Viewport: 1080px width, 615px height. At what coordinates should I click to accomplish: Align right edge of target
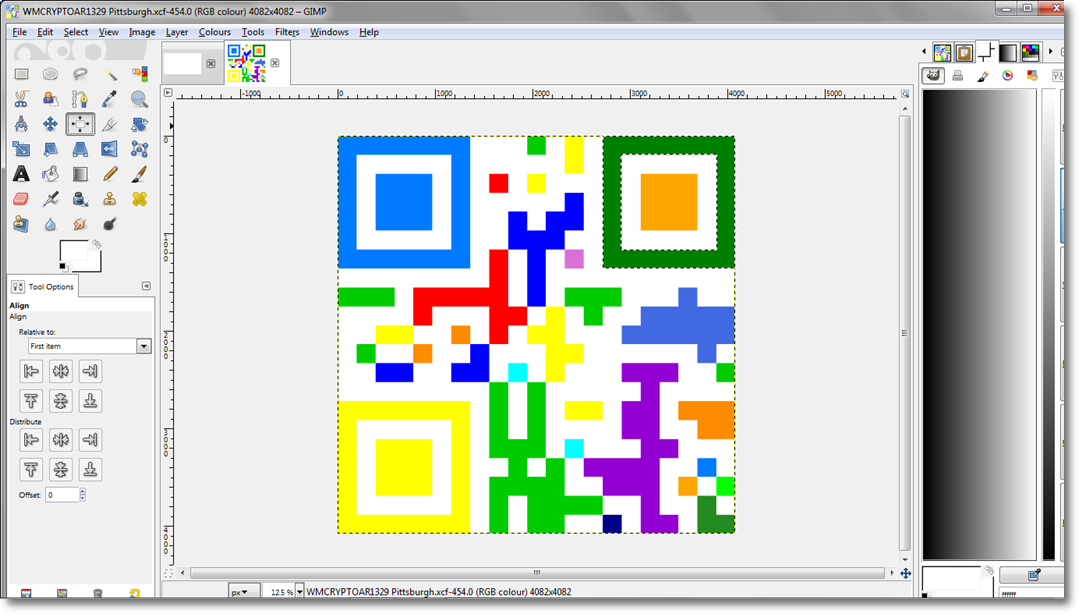(90, 371)
